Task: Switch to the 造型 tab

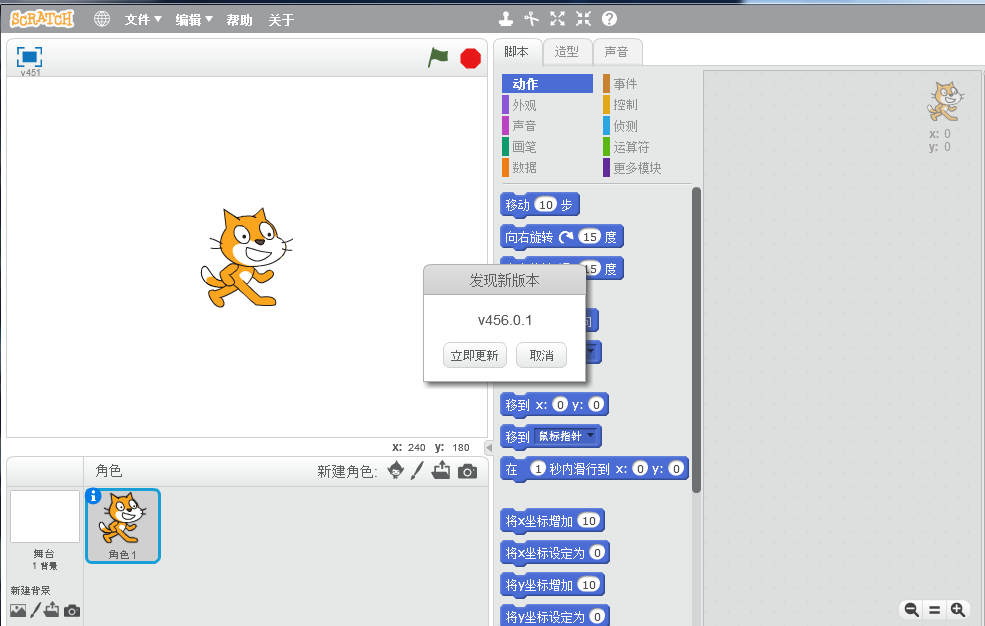Action: coord(567,52)
